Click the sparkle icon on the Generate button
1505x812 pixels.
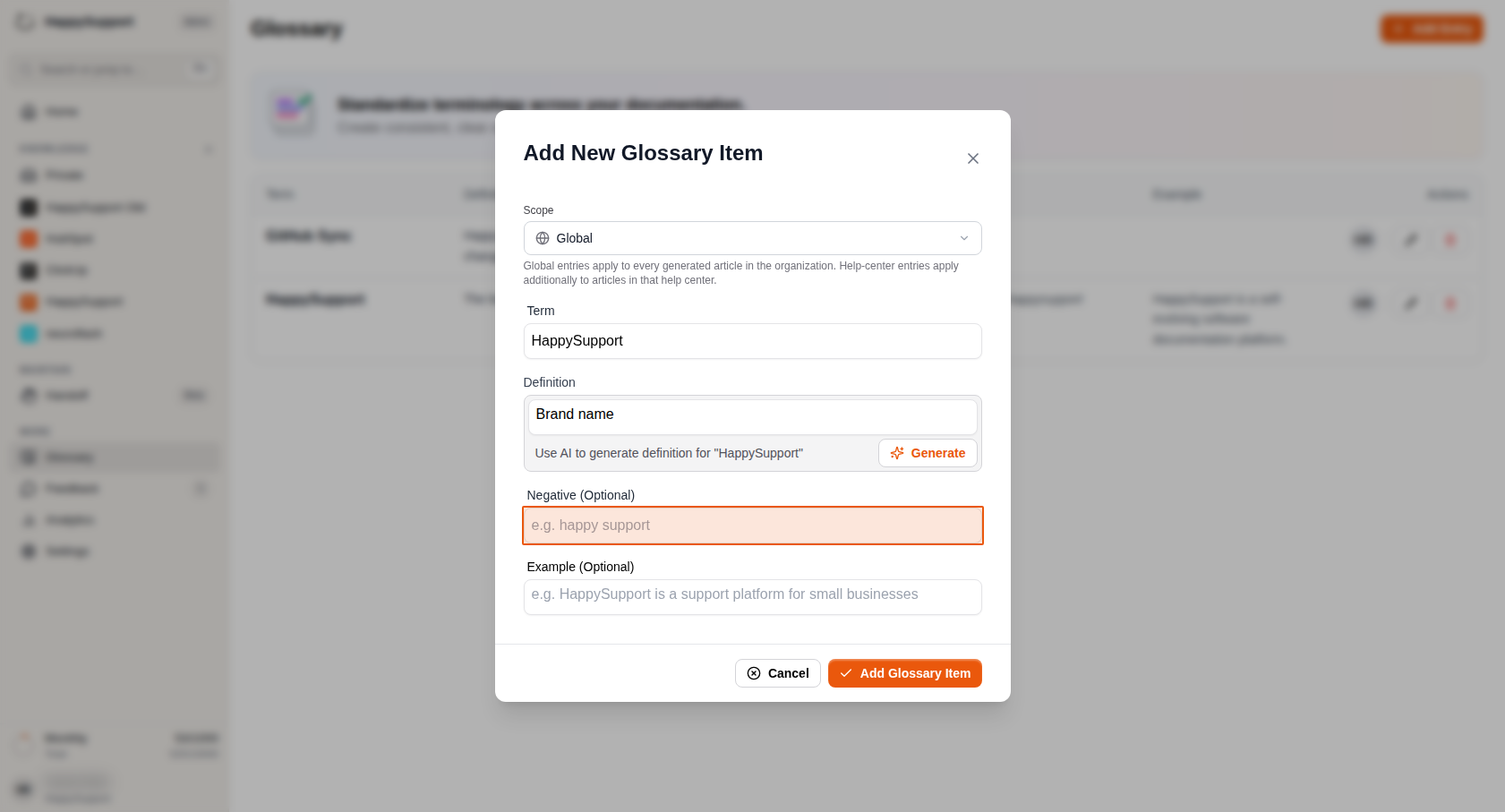(x=897, y=453)
